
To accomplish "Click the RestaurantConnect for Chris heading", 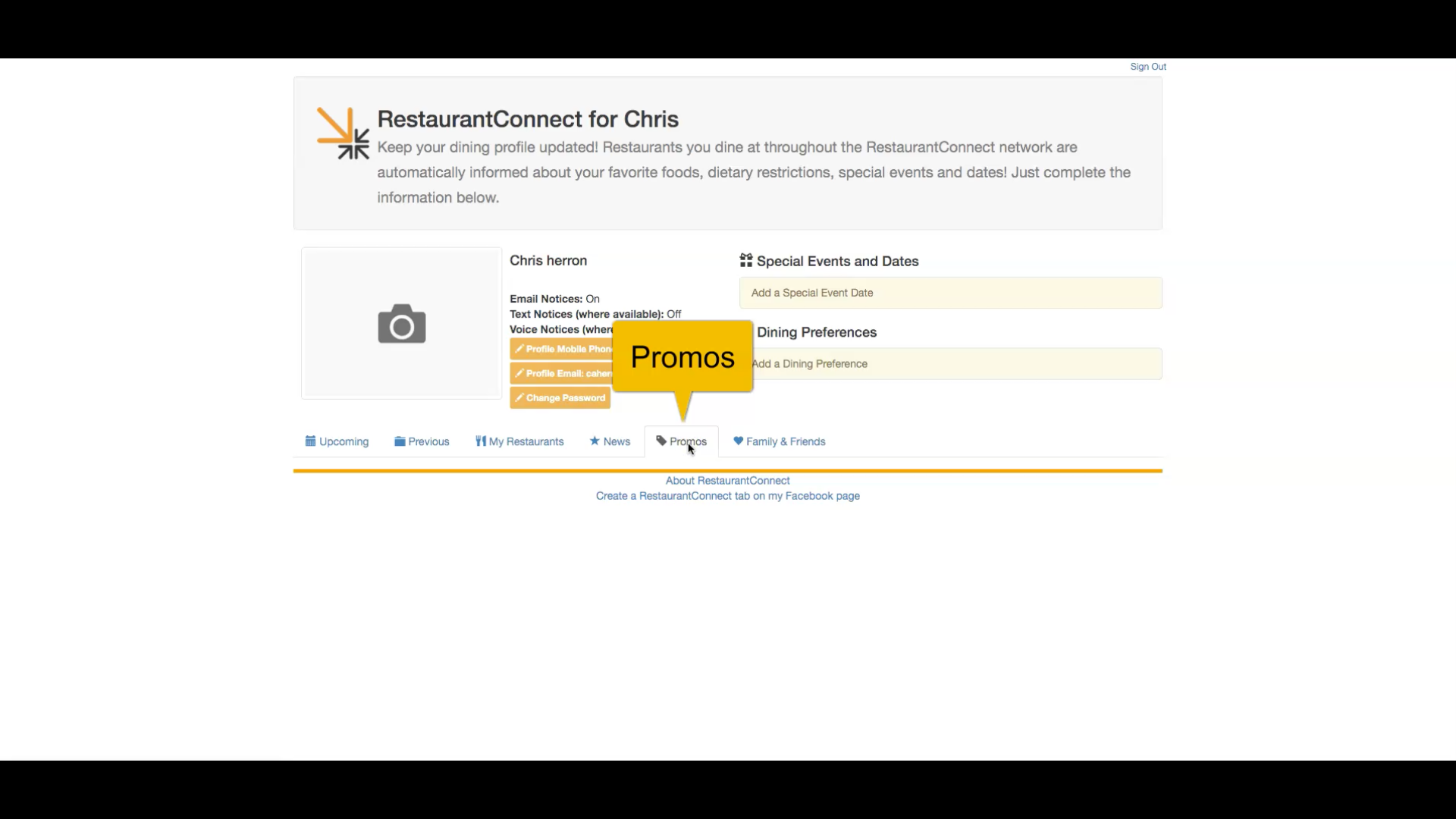I will [528, 119].
